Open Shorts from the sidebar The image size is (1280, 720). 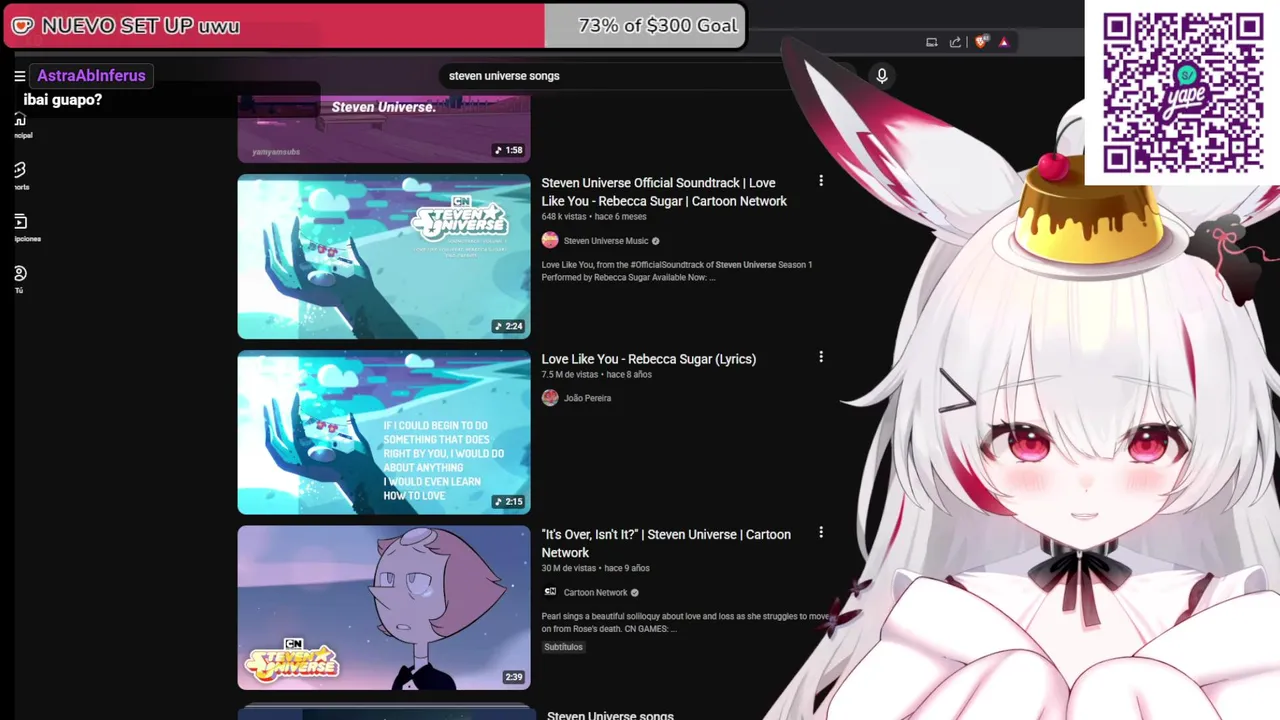pos(19,170)
